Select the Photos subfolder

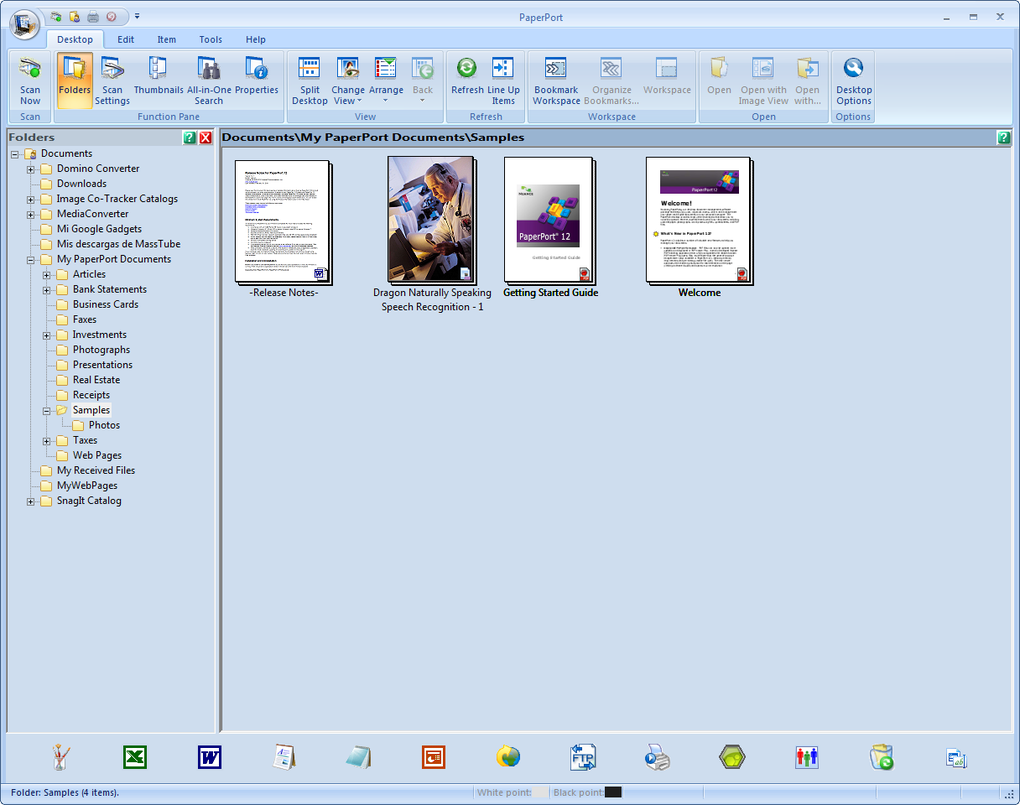[x=104, y=425]
